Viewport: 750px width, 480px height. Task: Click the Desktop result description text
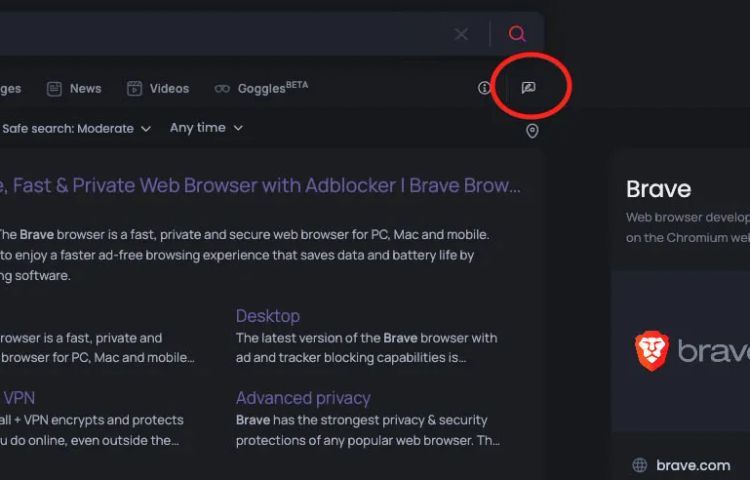click(366, 348)
